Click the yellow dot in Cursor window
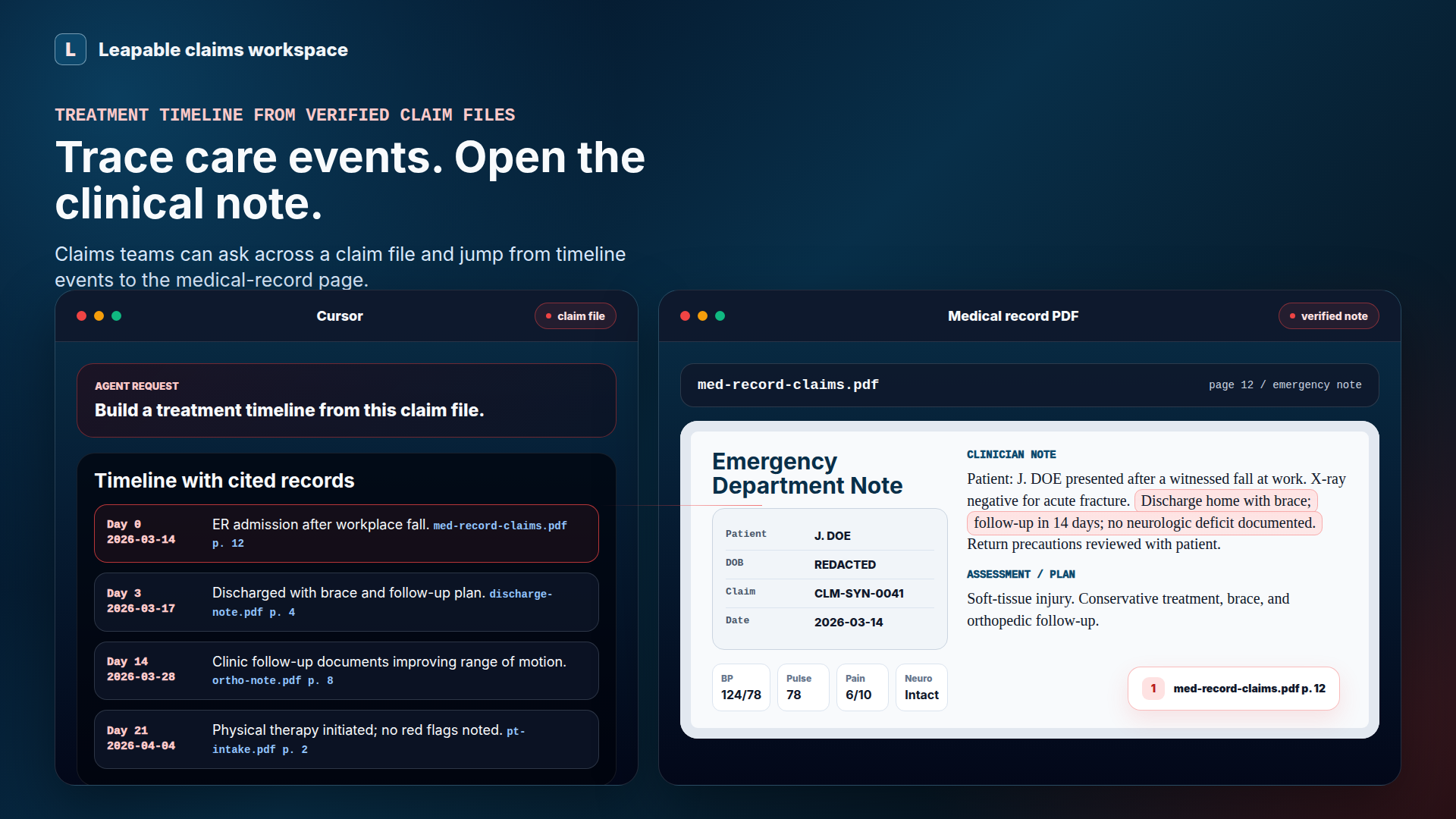The image size is (1456, 819). pyautogui.click(x=99, y=316)
